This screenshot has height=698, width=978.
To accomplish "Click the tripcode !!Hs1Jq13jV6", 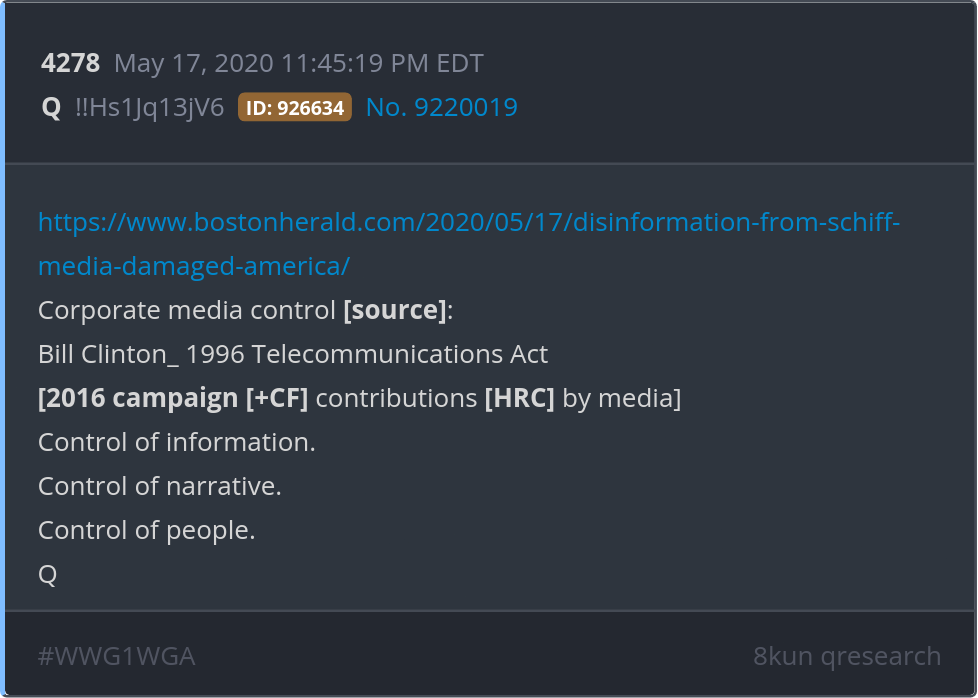I will coord(150,107).
